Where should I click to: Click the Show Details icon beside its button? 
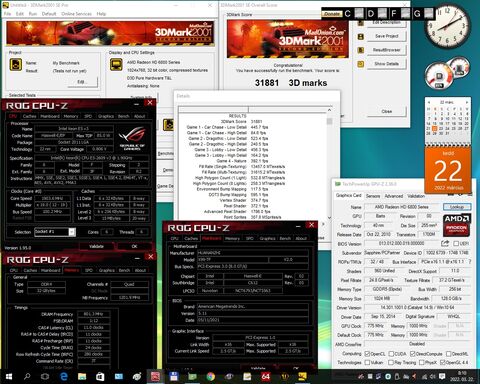(x=361, y=64)
